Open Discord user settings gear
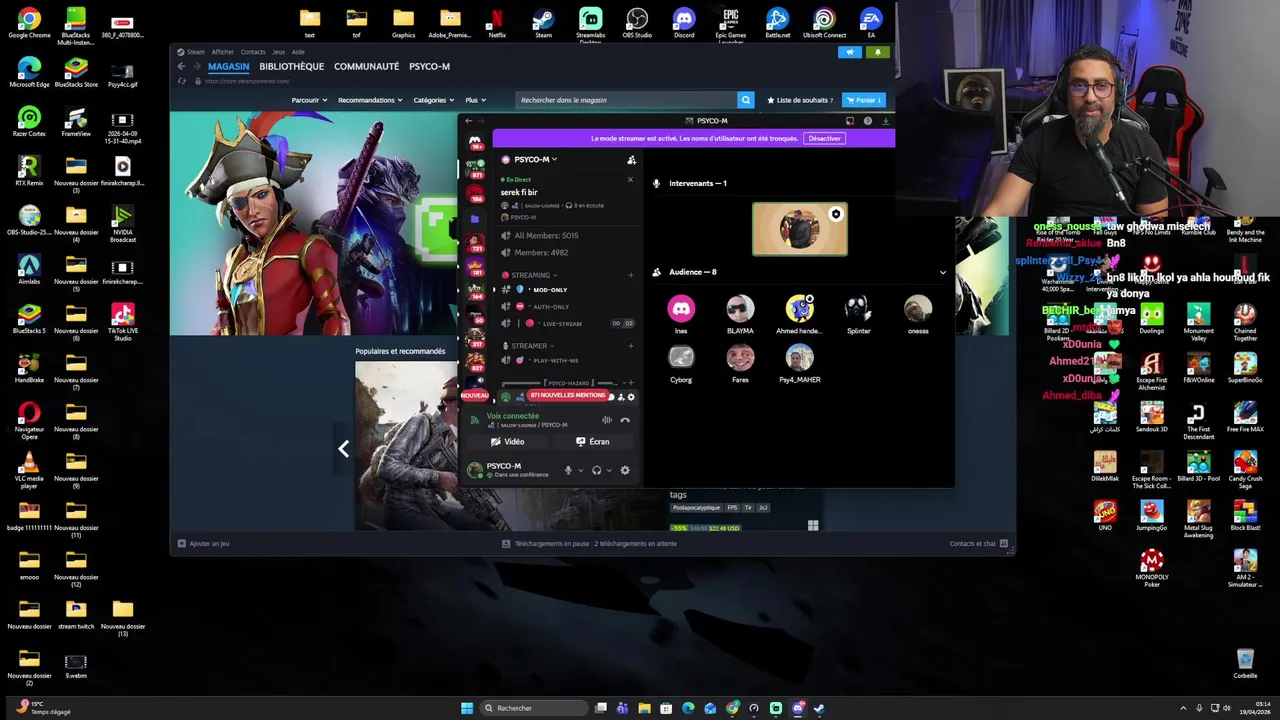This screenshot has width=1280, height=720. click(x=625, y=470)
